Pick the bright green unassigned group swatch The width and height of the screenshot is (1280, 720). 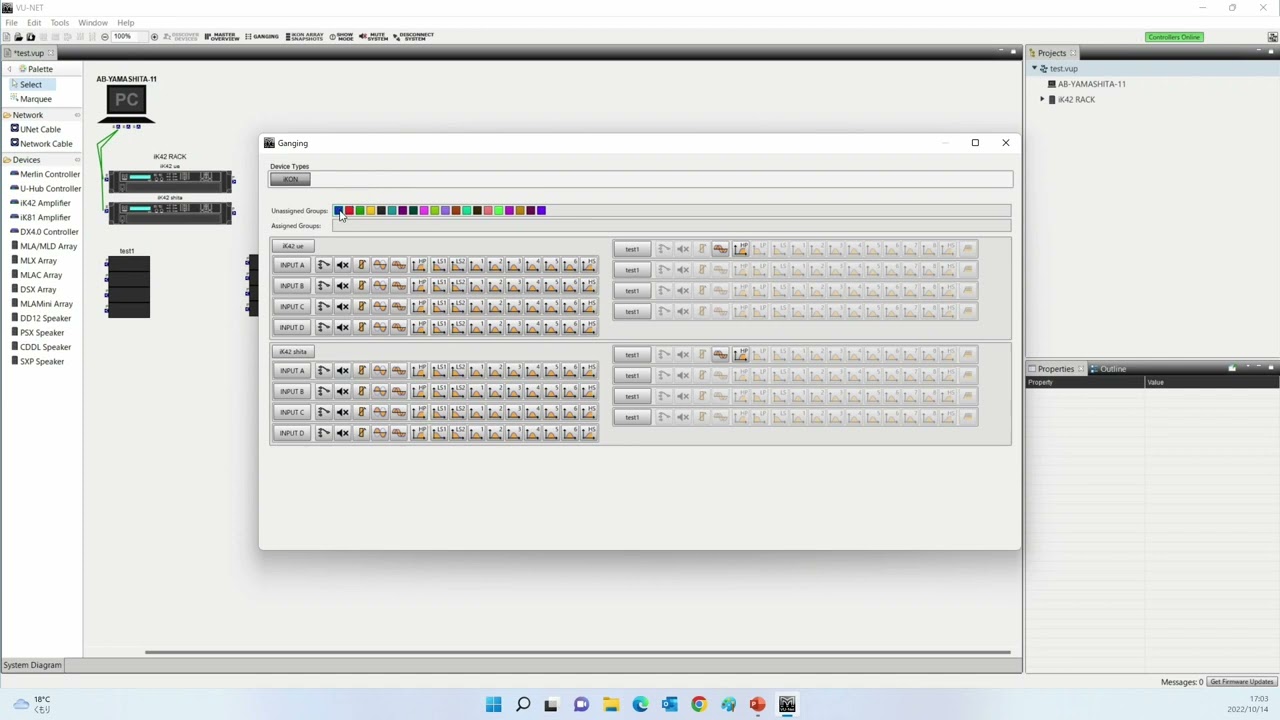click(x=498, y=210)
